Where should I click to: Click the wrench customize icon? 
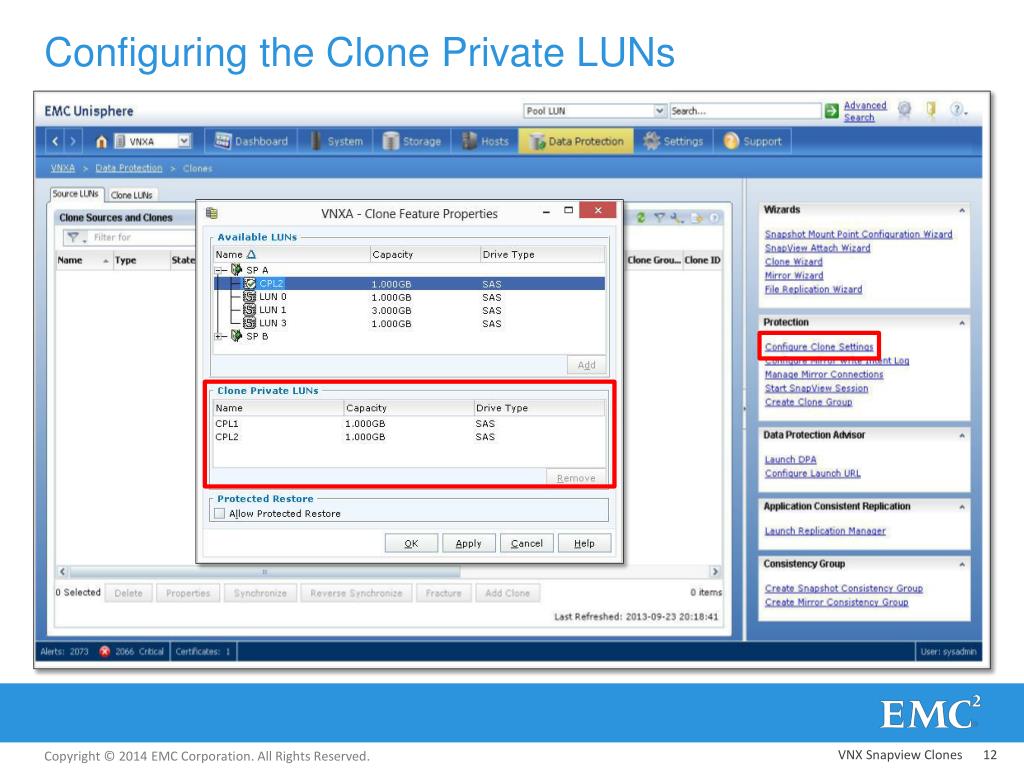[x=677, y=217]
